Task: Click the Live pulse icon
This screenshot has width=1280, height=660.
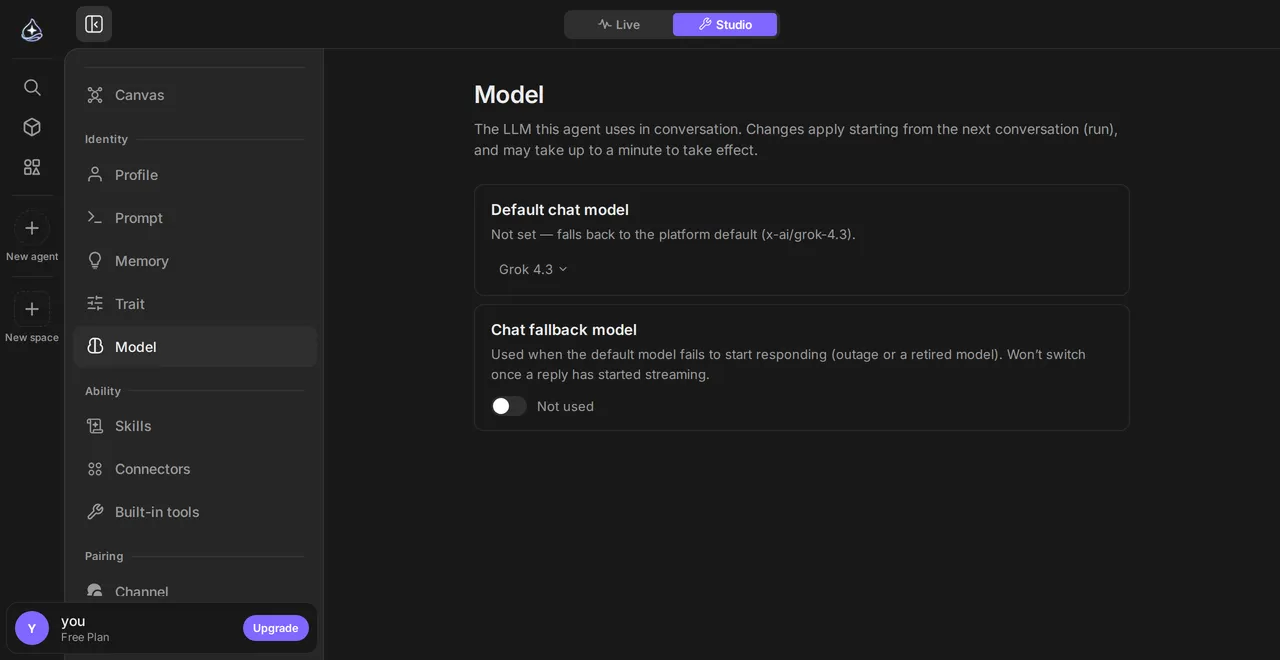Action: [x=604, y=25]
